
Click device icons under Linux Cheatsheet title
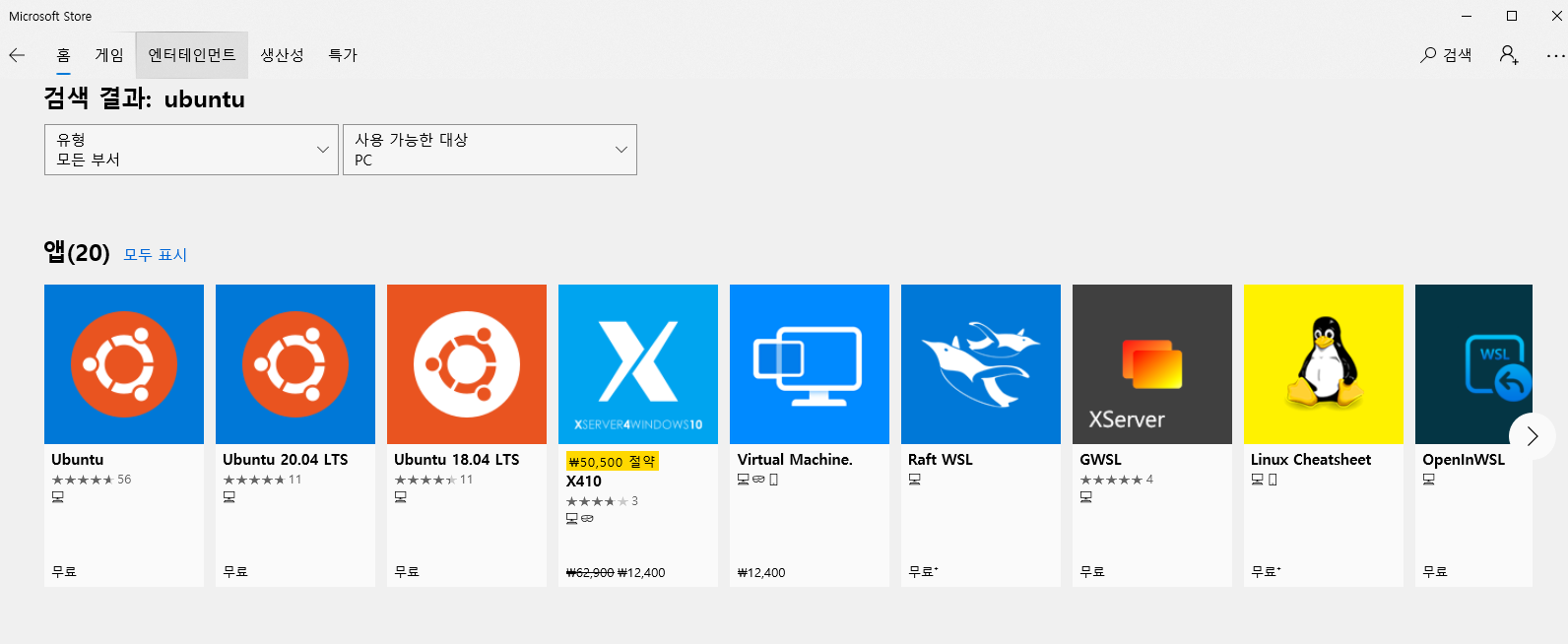click(1264, 480)
